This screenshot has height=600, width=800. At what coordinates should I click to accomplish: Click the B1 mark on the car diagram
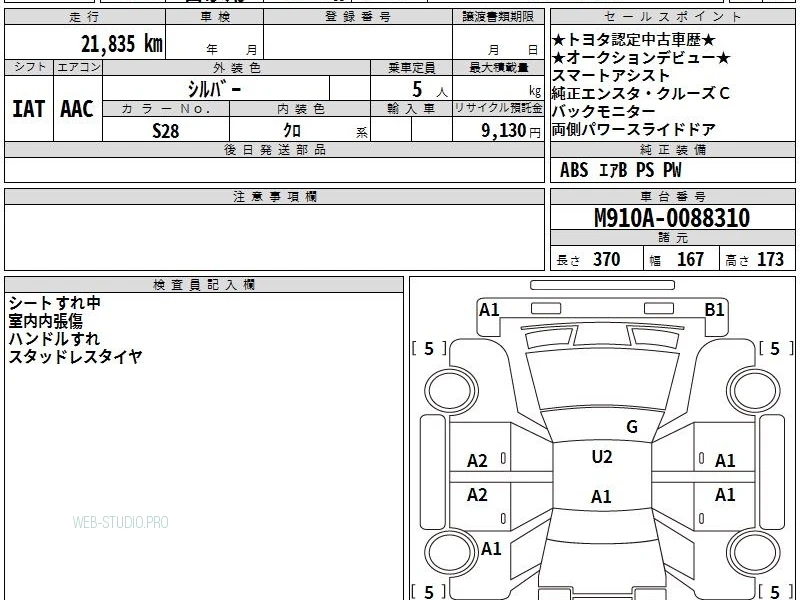click(714, 310)
